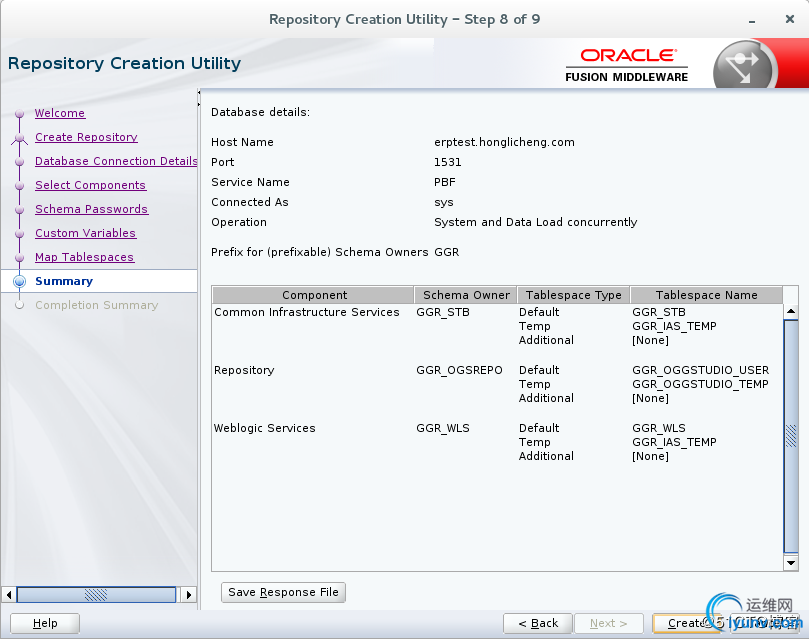Navigate to Select Components step
The height and width of the screenshot is (639, 809).
(x=90, y=185)
